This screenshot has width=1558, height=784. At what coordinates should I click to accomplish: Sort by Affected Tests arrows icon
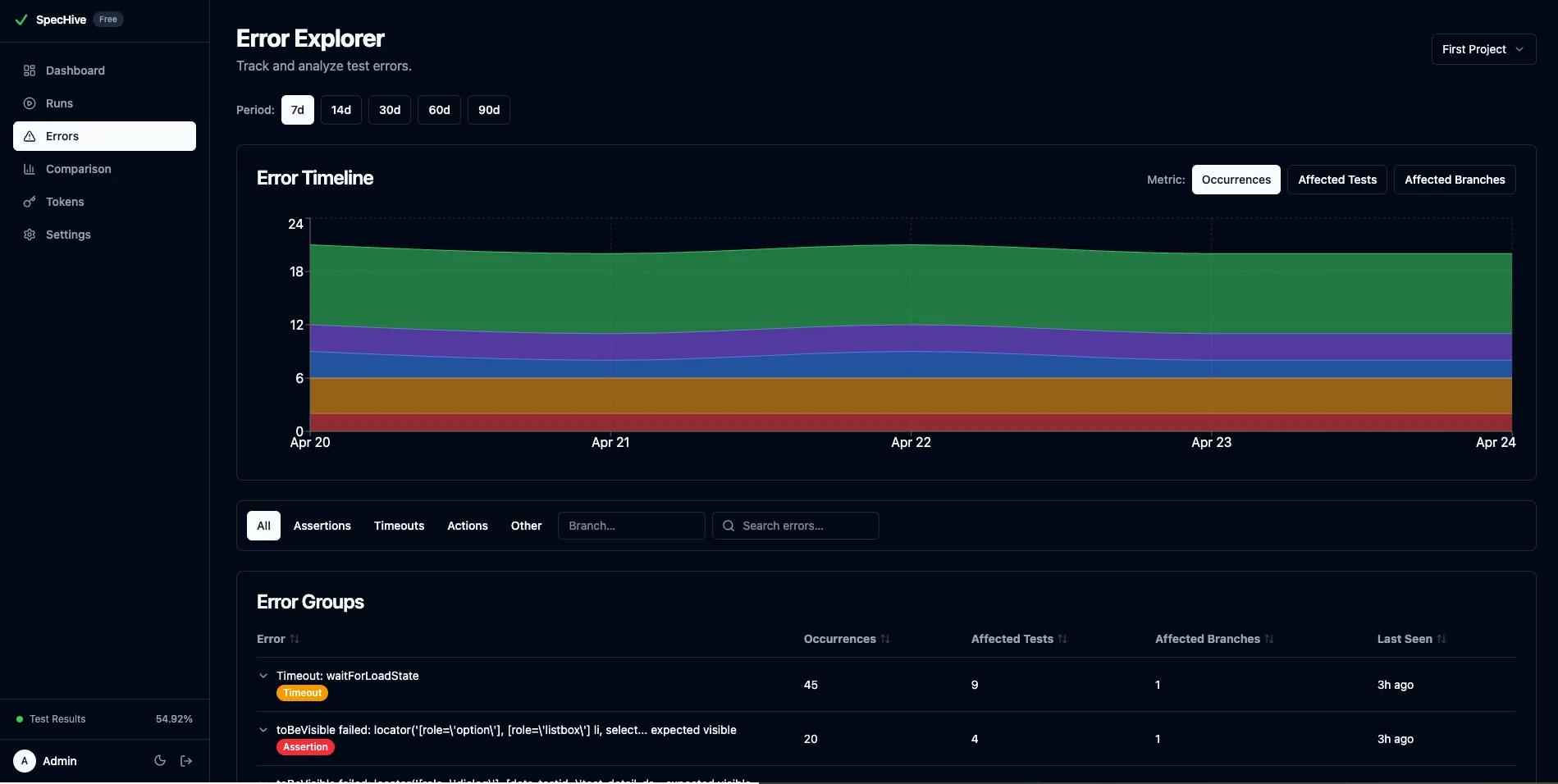tap(1062, 639)
